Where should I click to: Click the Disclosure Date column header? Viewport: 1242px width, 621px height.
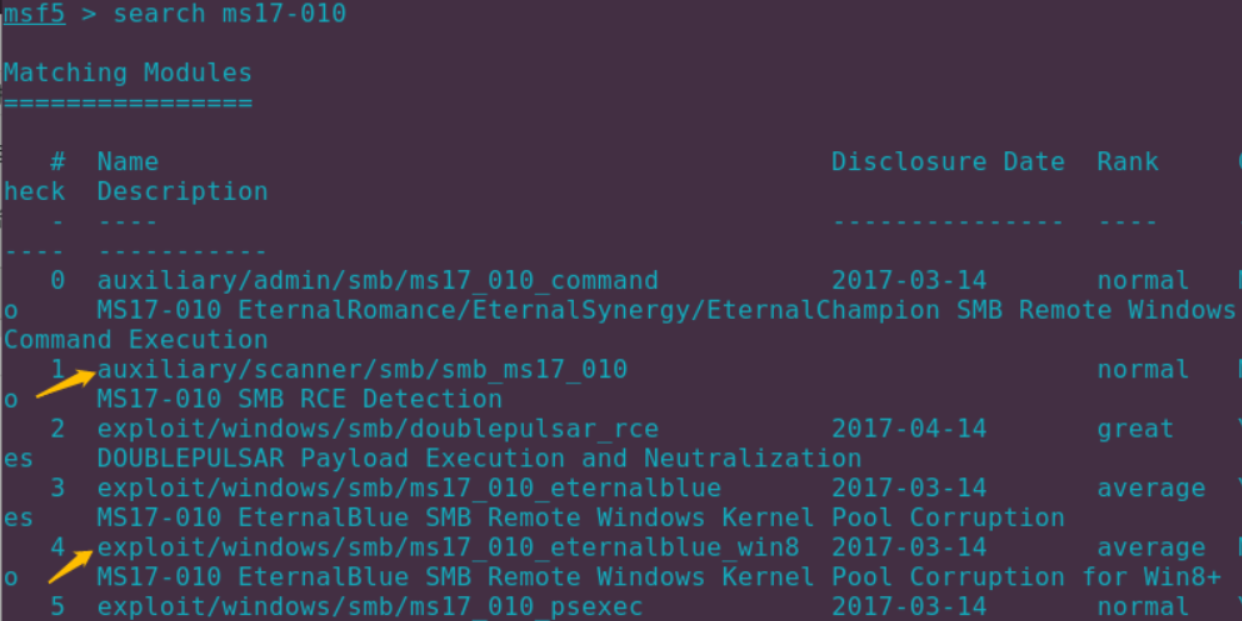tap(948, 162)
